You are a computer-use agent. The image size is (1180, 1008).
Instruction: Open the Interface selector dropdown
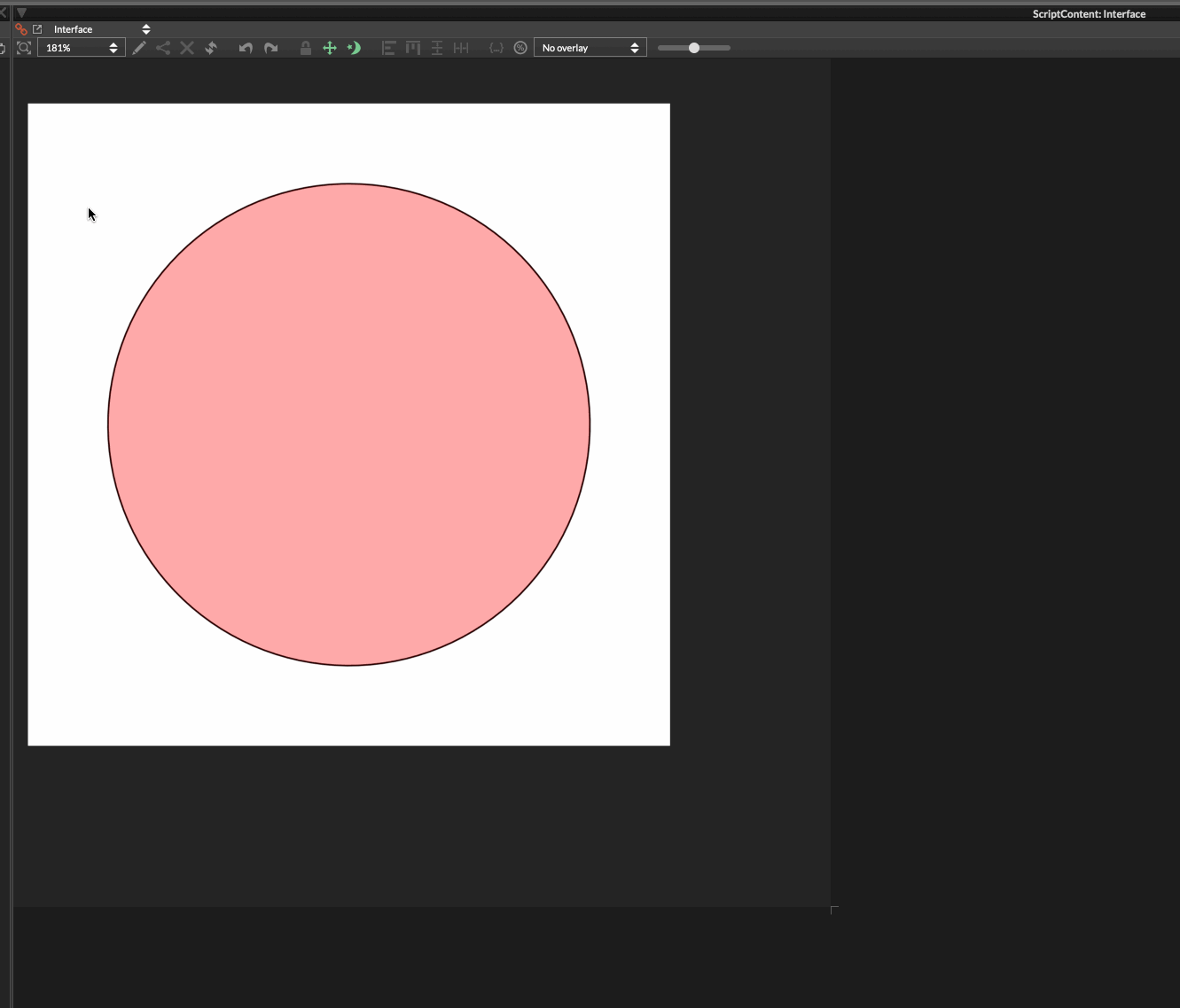pyautogui.click(x=100, y=29)
